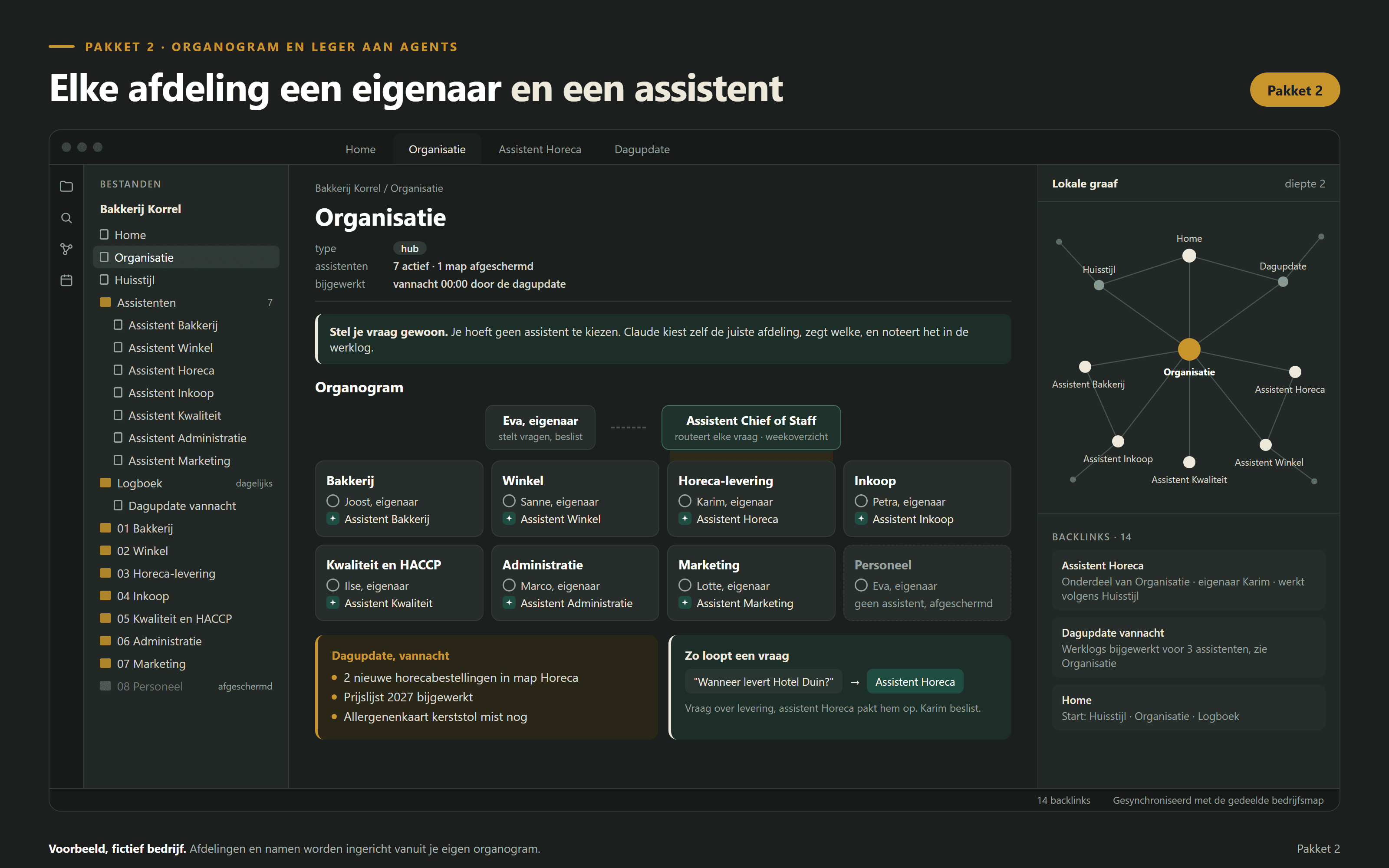Expand the 07 Marketing folder
The image size is (1389, 868).
(x=186, y=664)
